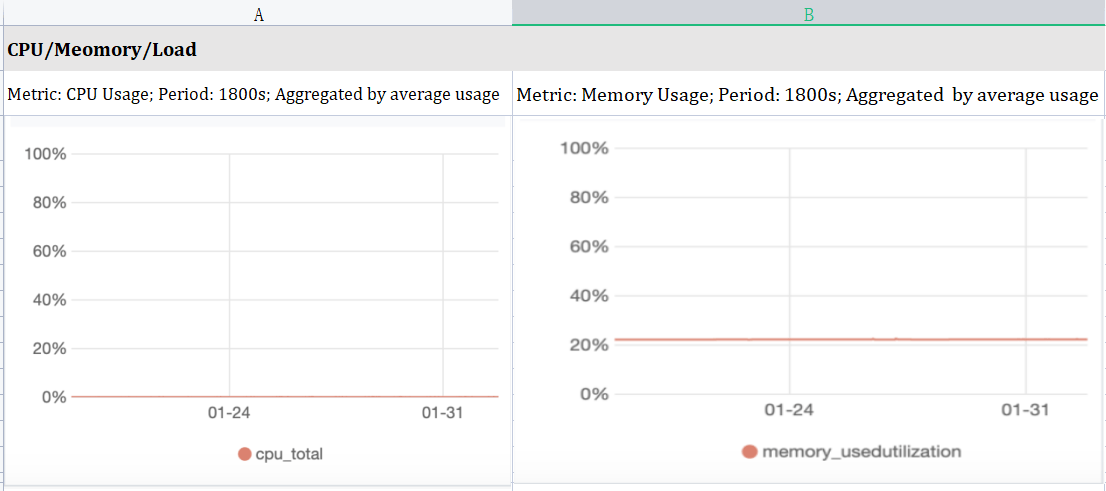Select the Memory Usage metric description cell
1106x491 pixels.
[807, 96]
